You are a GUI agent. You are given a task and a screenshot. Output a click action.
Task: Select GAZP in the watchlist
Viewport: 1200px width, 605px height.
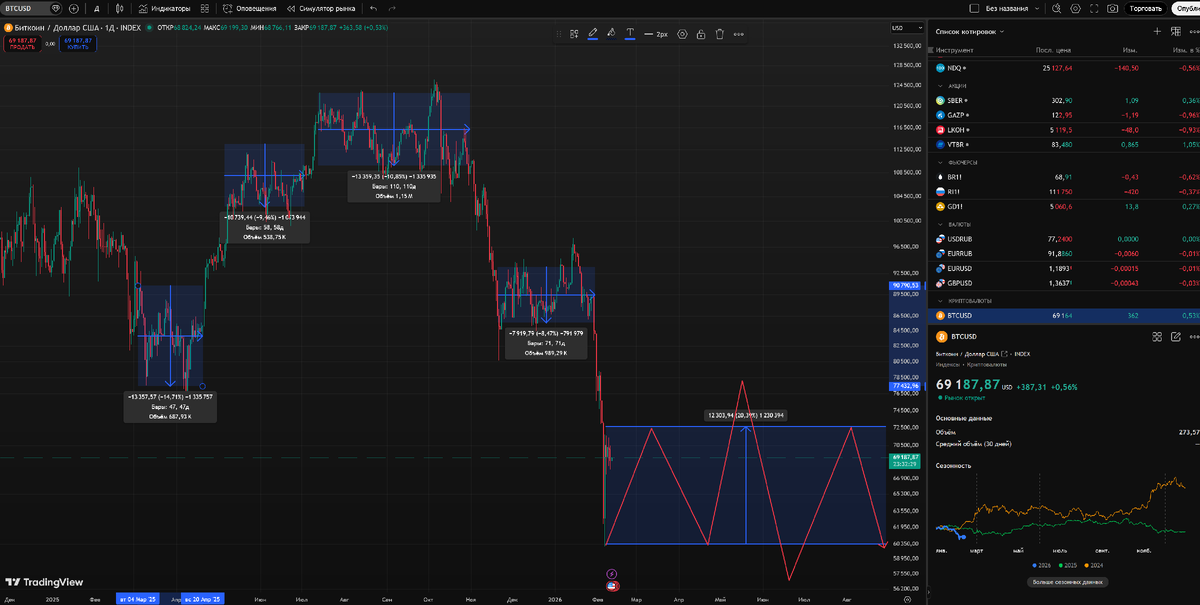point(1064,116)
